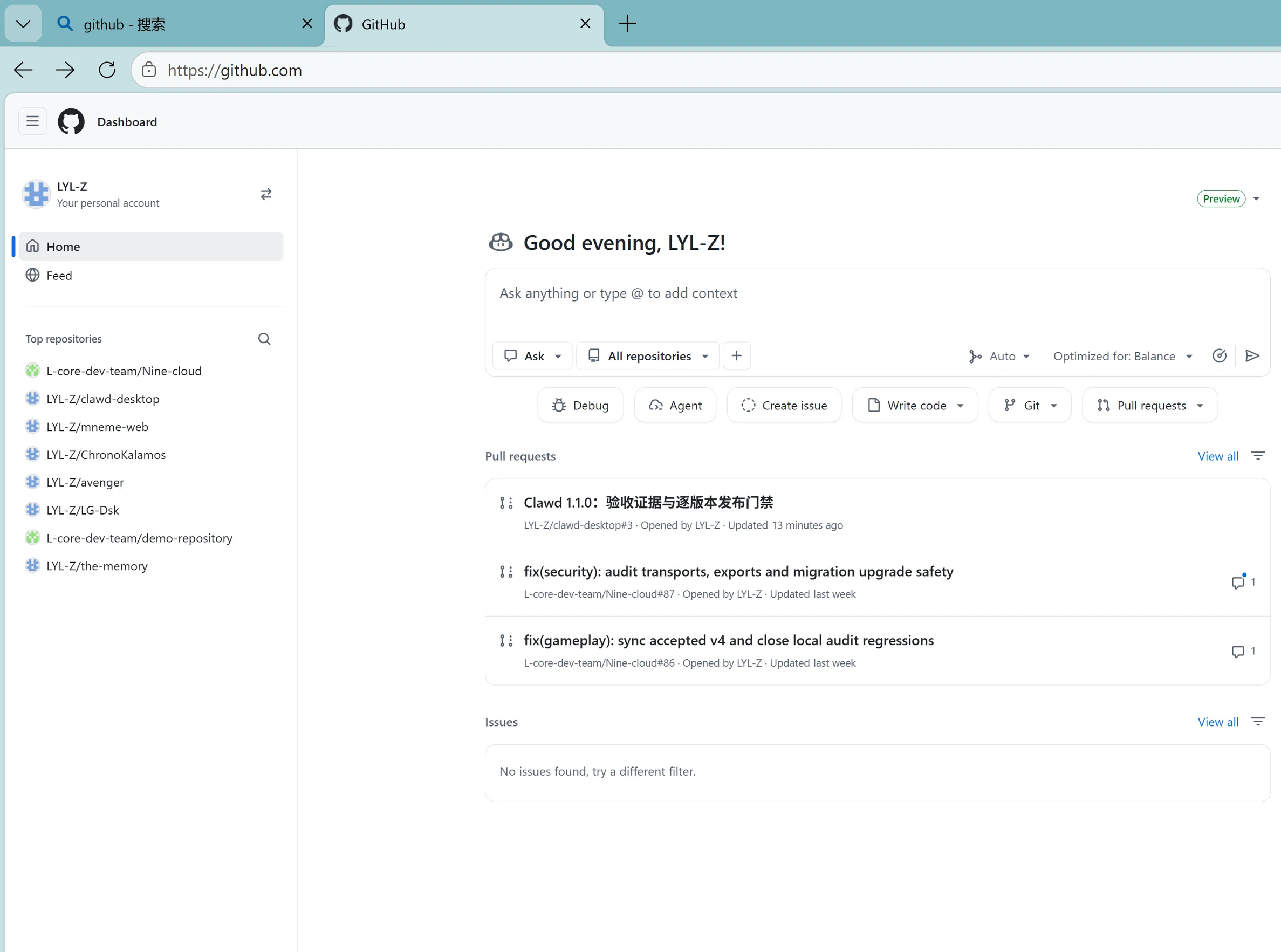Open LYL-Z/avenger repository
Viewport: 1281px width, 952px height.
85,482
